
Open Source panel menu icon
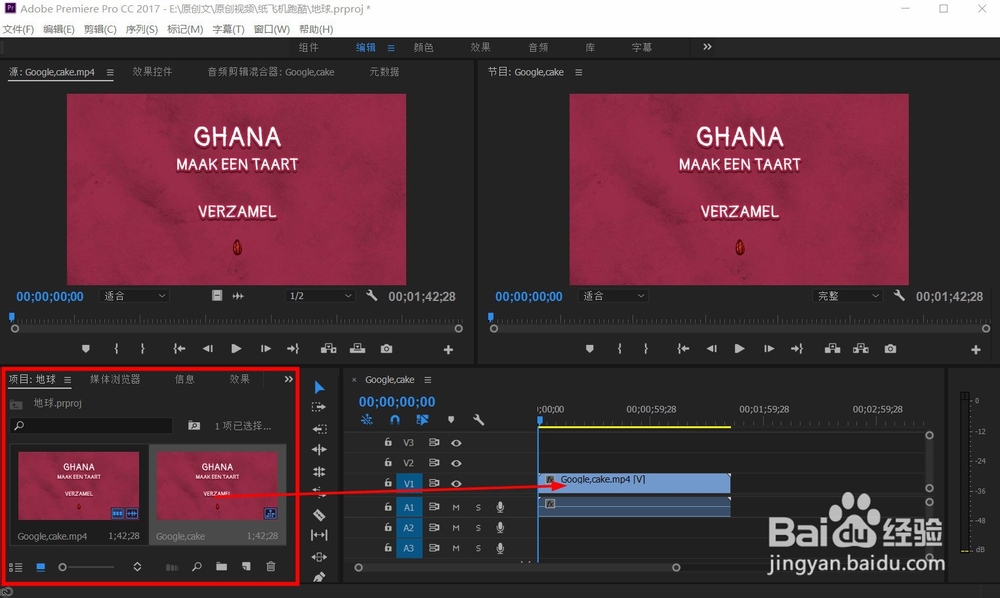(x=110, y=72)
